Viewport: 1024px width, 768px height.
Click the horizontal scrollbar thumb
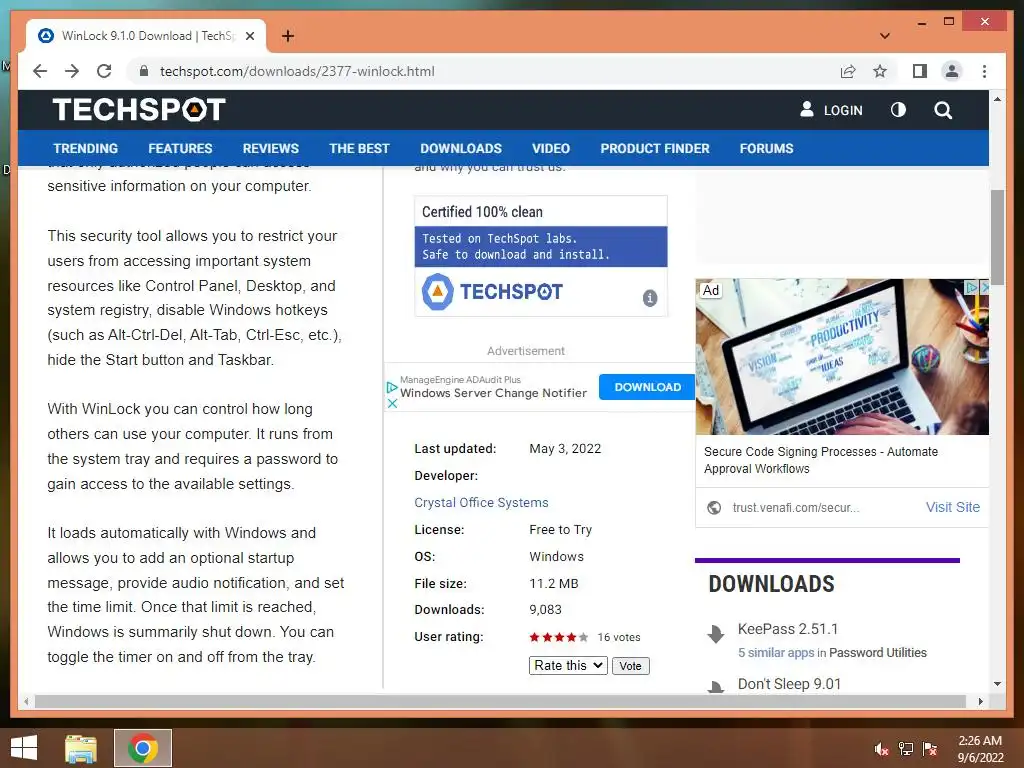500,701
